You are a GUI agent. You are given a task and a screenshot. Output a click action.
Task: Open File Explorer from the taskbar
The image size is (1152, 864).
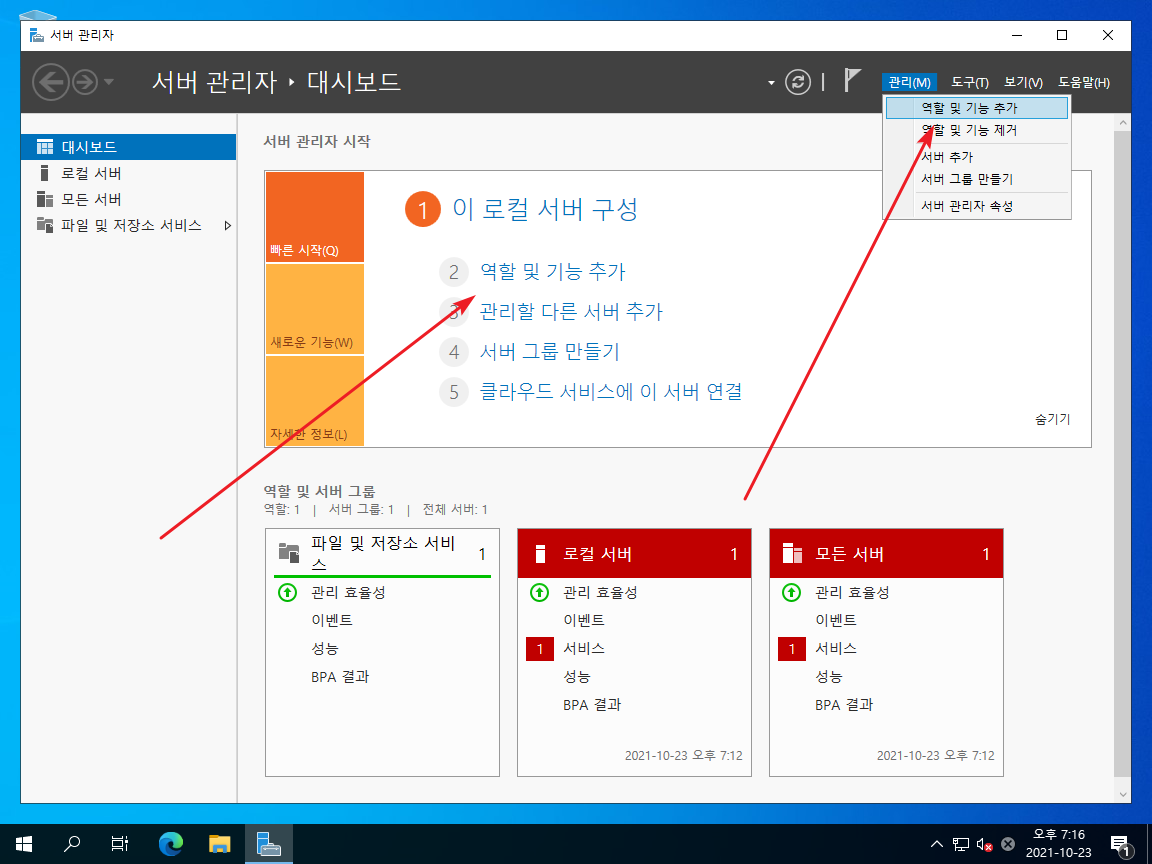click(x=219, y=843)
